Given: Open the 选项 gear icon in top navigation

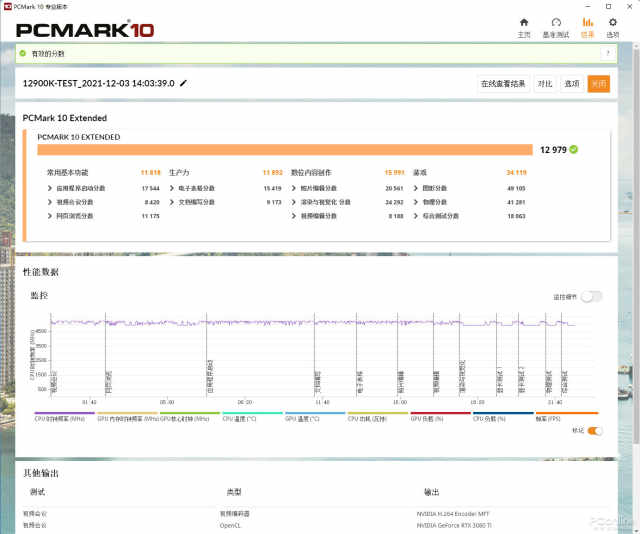Looking at the screenshot, I should [613, 22].
